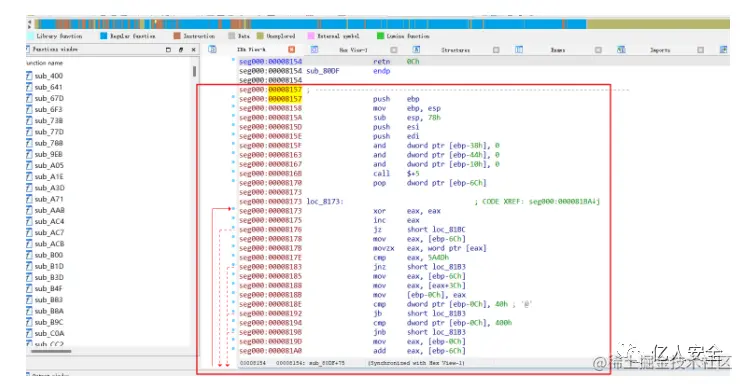This screenshot has width=746, height=385.
Task: Float the Functions window panel
Action: click(168, 49)
